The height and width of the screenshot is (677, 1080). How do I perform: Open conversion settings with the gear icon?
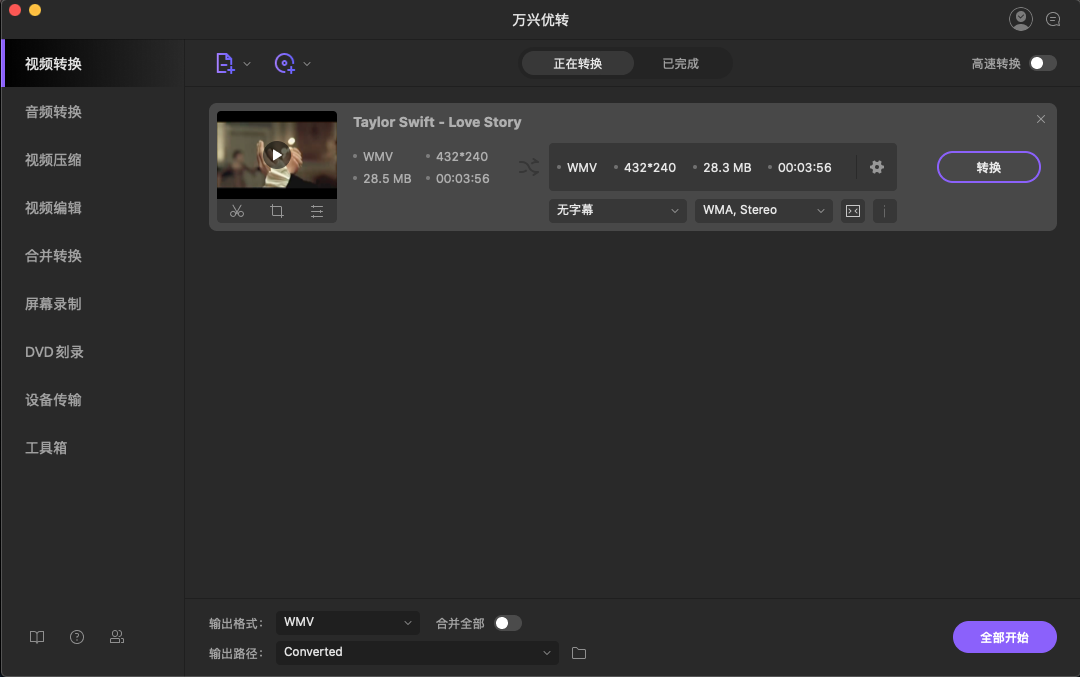point(876,167)
